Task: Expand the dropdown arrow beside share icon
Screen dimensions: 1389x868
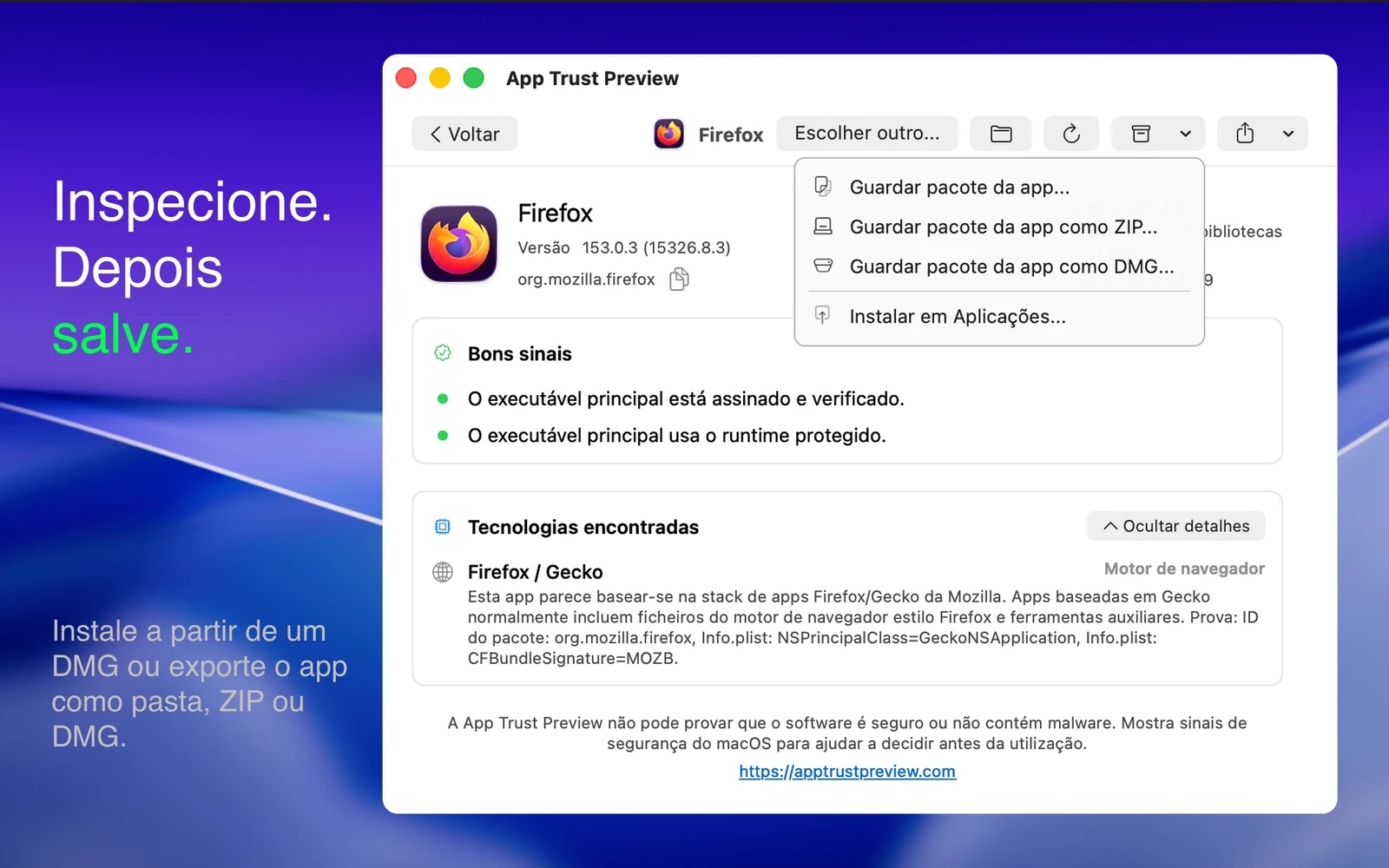Action: click(x=1288, y=134)
